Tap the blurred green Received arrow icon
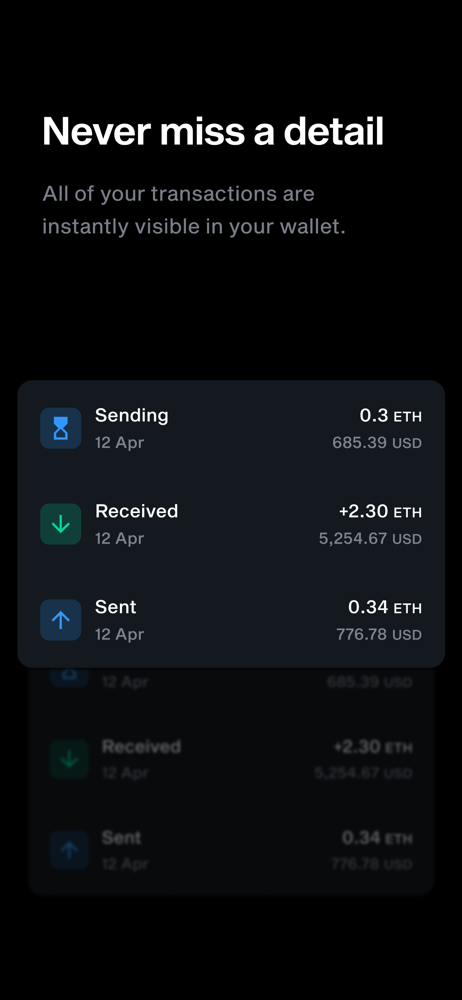 coord(69,758)
